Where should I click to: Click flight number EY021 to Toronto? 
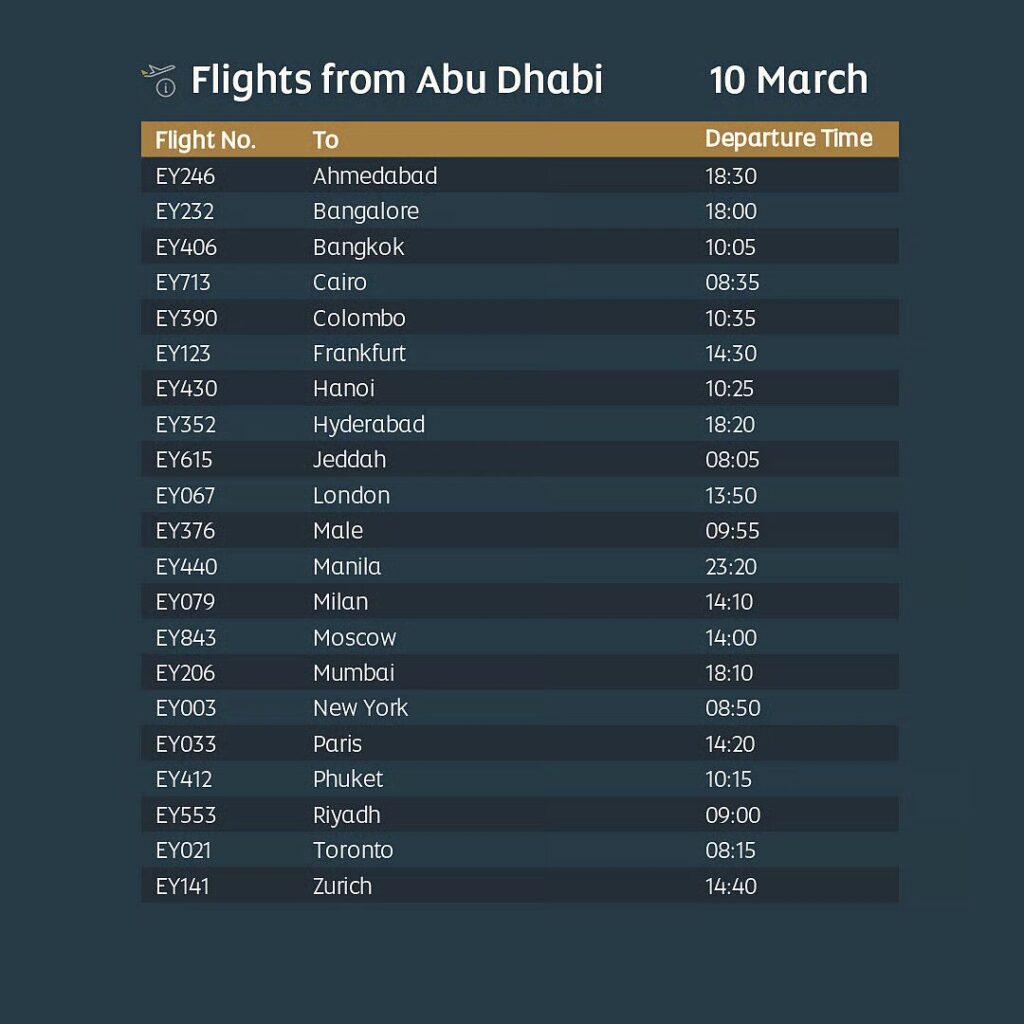pos(183,850)
